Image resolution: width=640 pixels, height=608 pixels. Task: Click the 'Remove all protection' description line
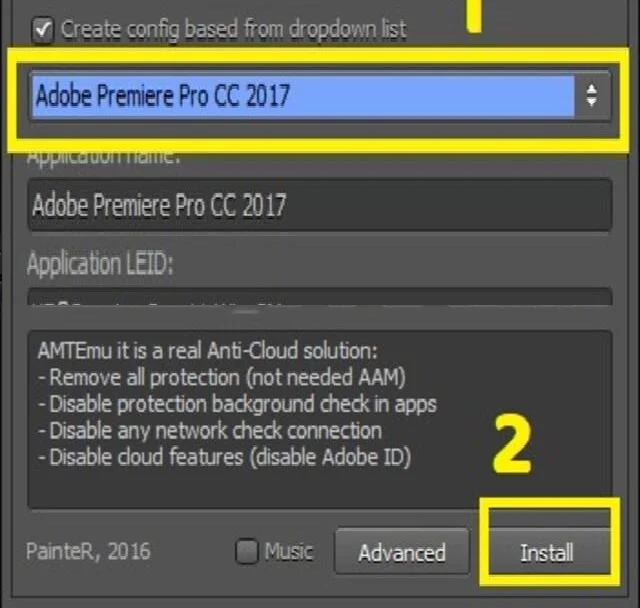point(222,377)
